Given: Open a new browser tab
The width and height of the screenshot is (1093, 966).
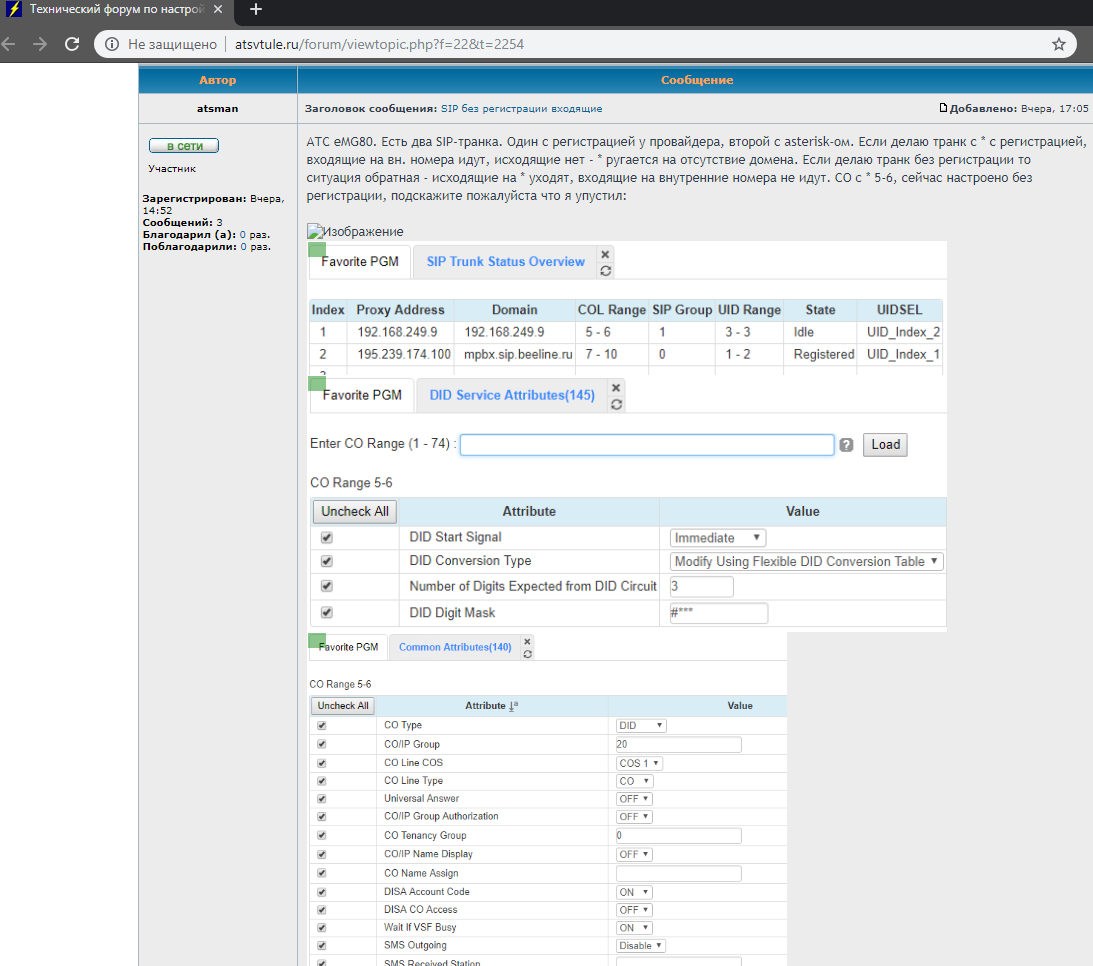Looking at the screenshot, I should coord(256,9).
